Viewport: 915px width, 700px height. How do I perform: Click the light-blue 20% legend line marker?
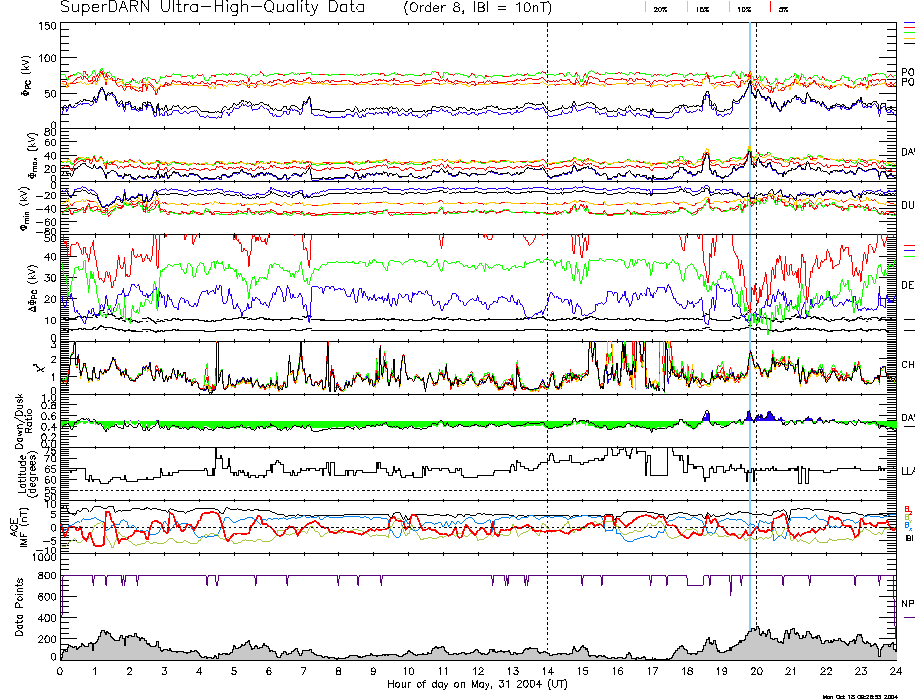pos(645,7)
